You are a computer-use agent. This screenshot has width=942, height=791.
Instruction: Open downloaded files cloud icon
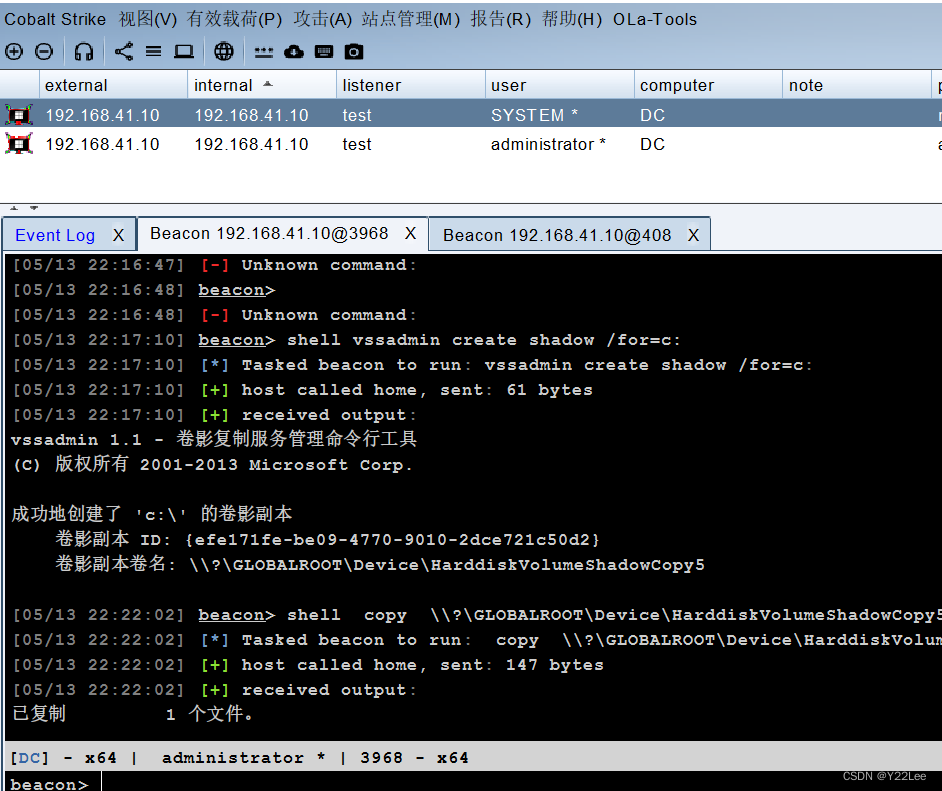click(x=294, y=52)
